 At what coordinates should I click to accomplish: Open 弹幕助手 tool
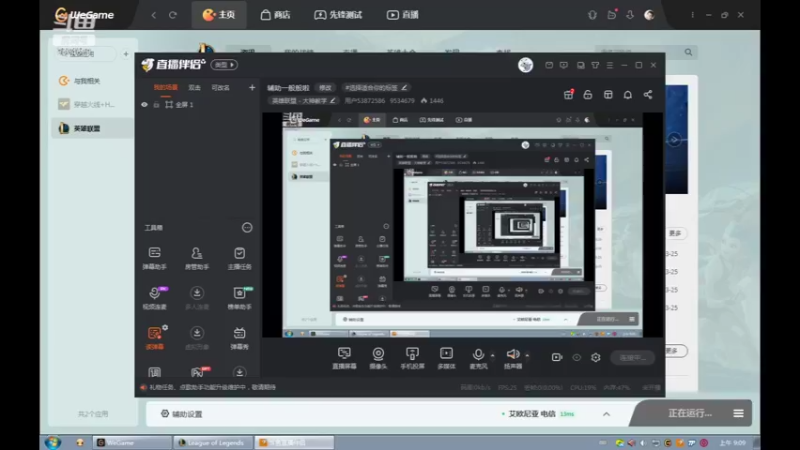(x=155, y=258)
